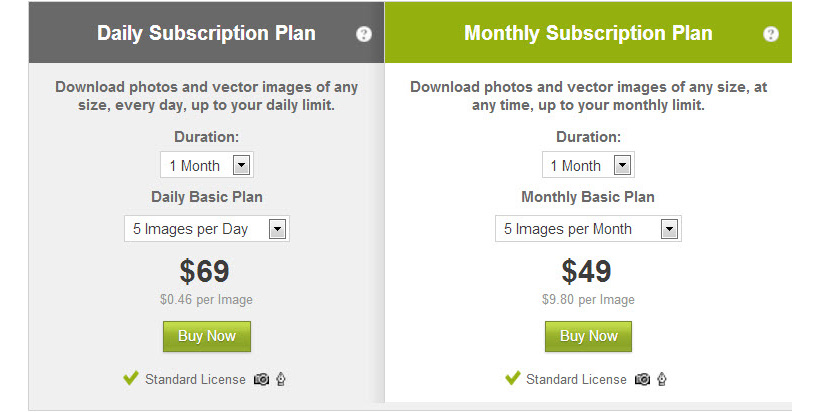Open the Duration dropdown for Daily plan

click(x=207, y=165)
